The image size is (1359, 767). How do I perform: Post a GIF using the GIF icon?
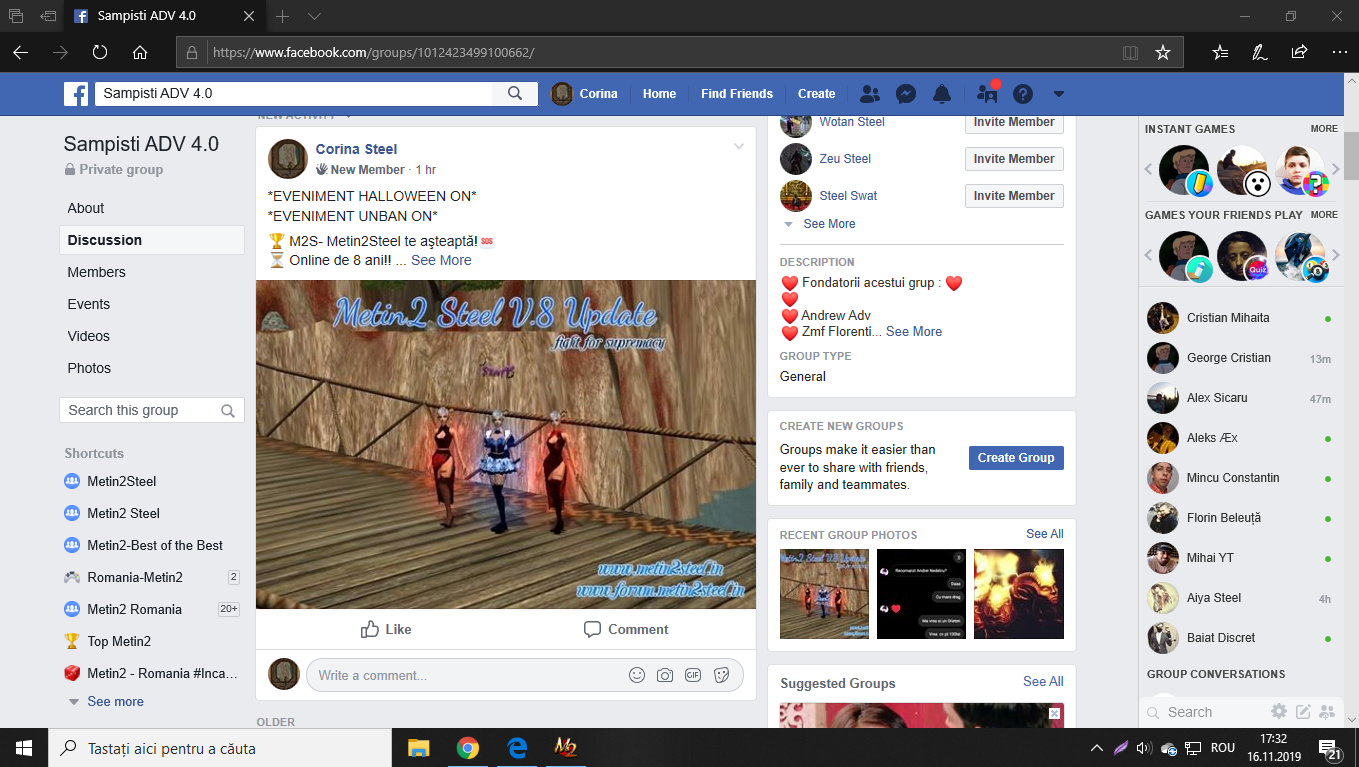(693, 675)
